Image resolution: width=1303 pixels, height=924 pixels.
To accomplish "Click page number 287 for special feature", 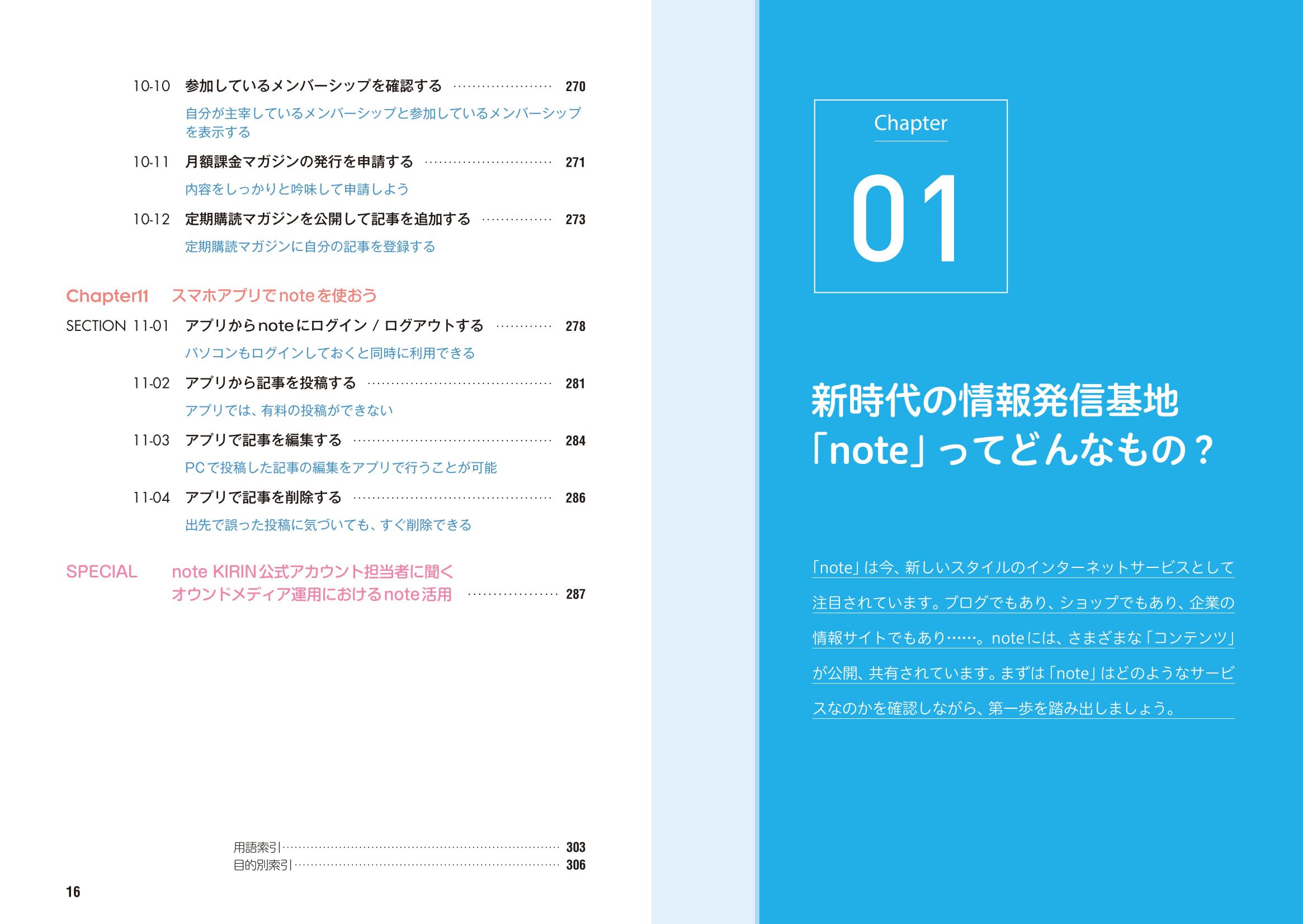I will click(575, 595).
